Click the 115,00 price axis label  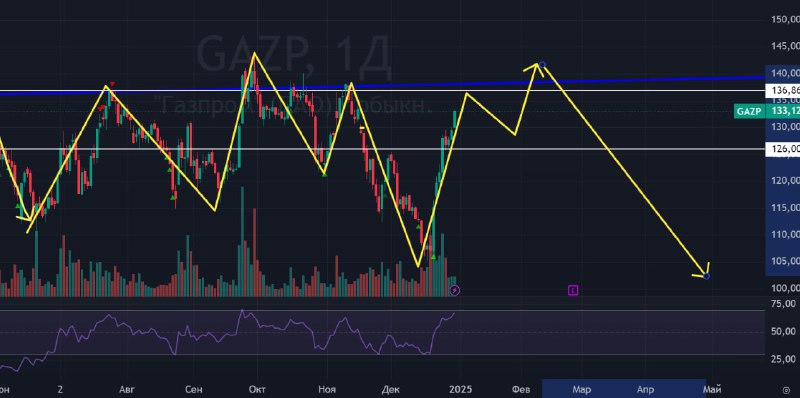(x=786, y=208)
